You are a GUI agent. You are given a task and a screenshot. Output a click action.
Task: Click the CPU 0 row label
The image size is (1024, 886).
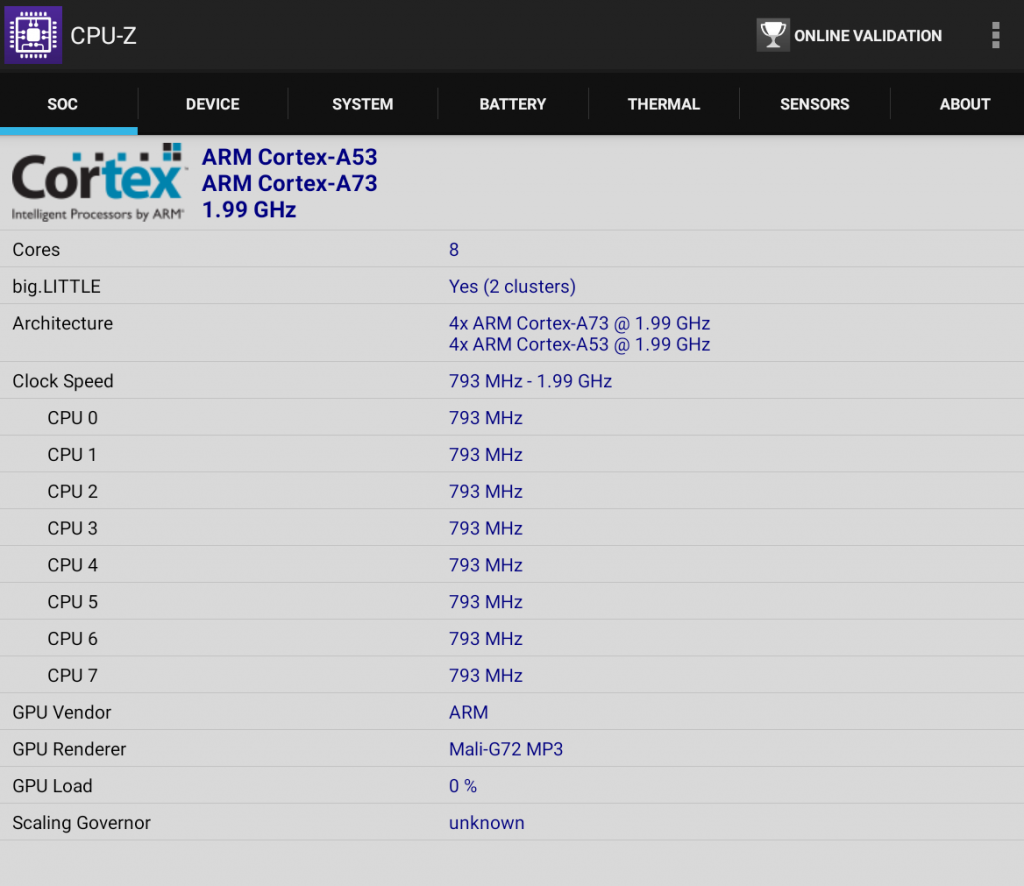pos(72,418)
